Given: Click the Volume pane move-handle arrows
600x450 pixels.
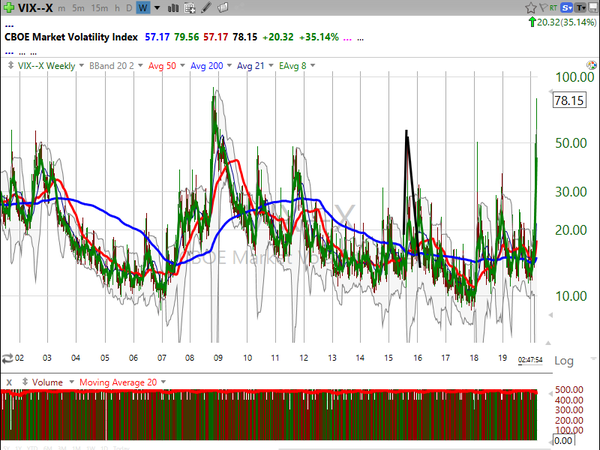Looking at the screenshot, I should click(x=25, y=382).
